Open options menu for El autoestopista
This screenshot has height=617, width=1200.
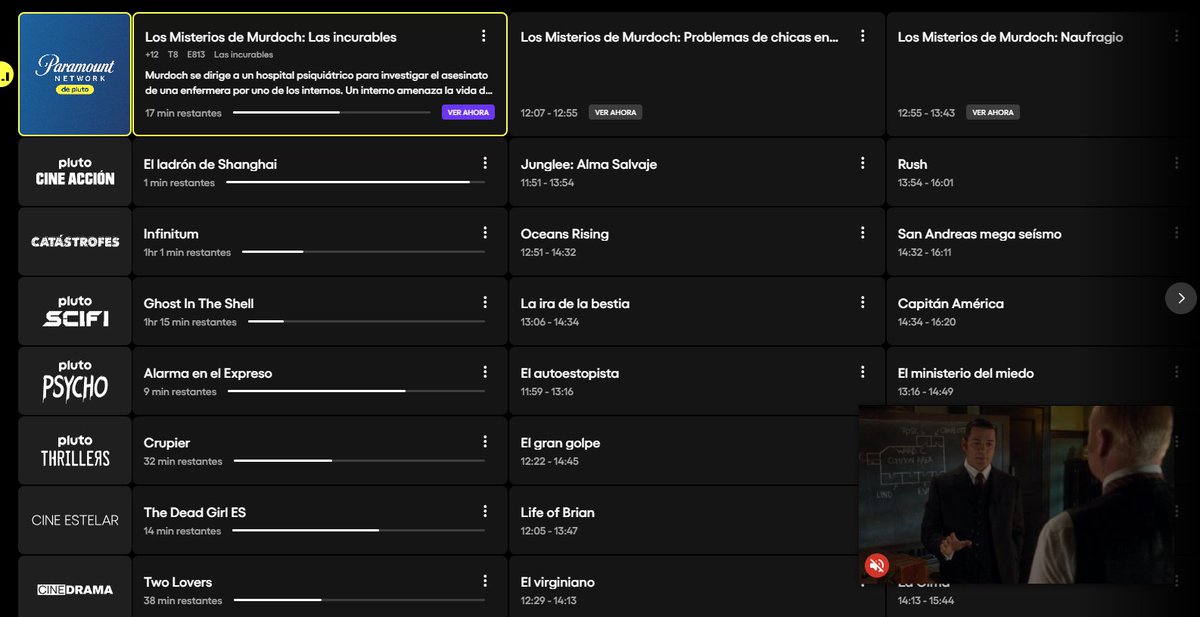pyautogui.click(x=862, y=372)
